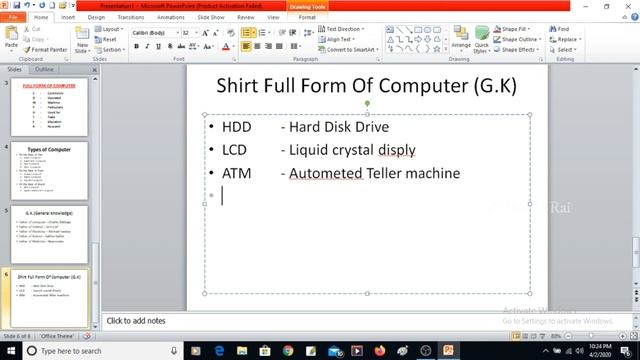The height and width of the screenshot is (360, 640).
Task: Select the triangle shape from gallery
Action: tap(390, 40)
